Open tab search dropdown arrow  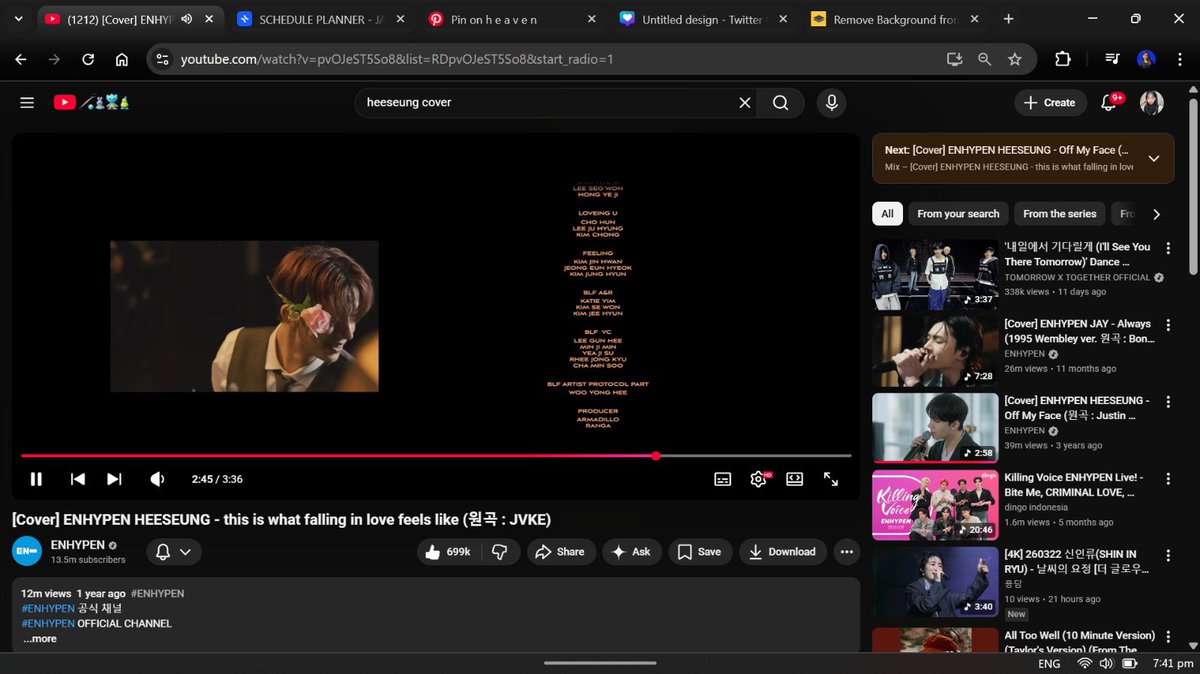click(x=20, y=19)
